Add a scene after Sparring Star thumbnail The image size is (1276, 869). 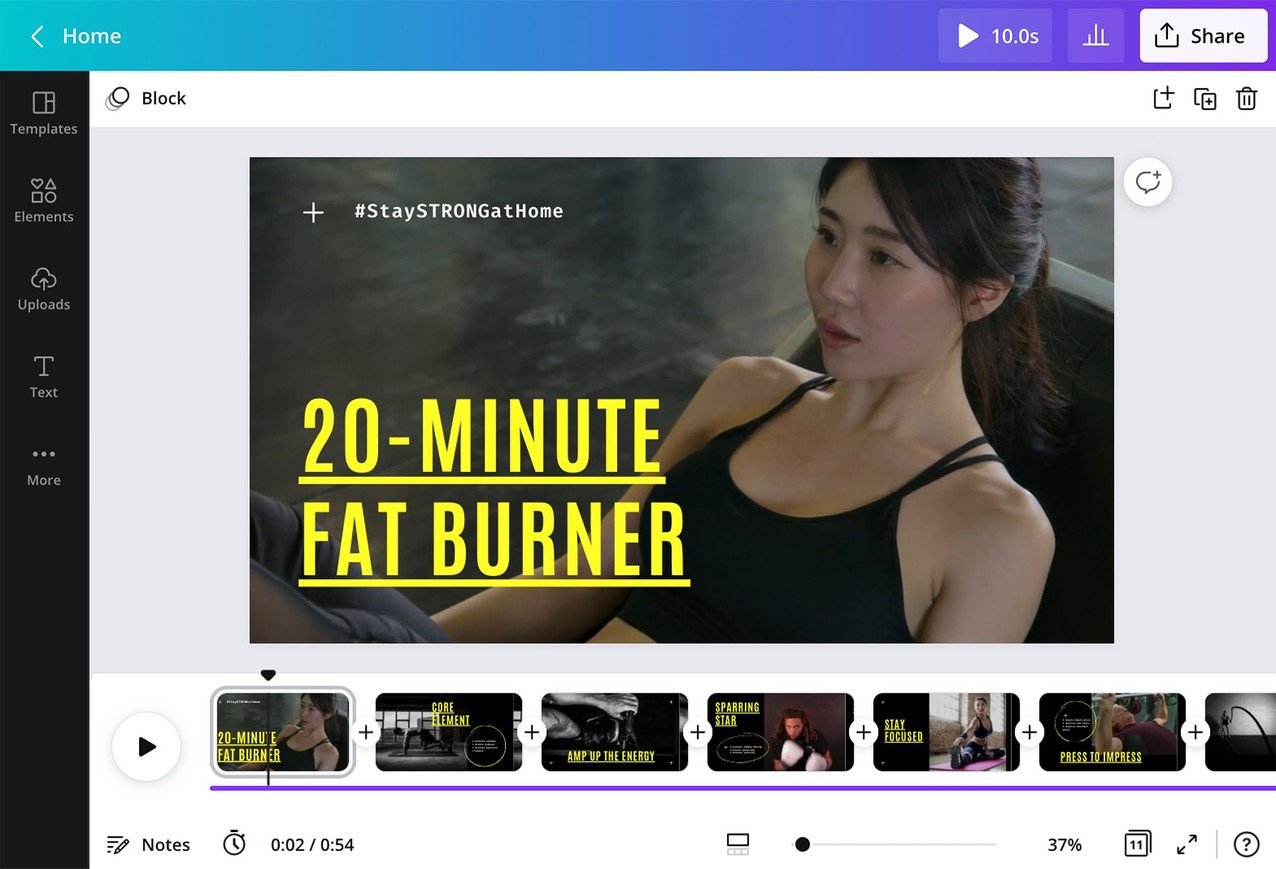(x=864, y=732)
